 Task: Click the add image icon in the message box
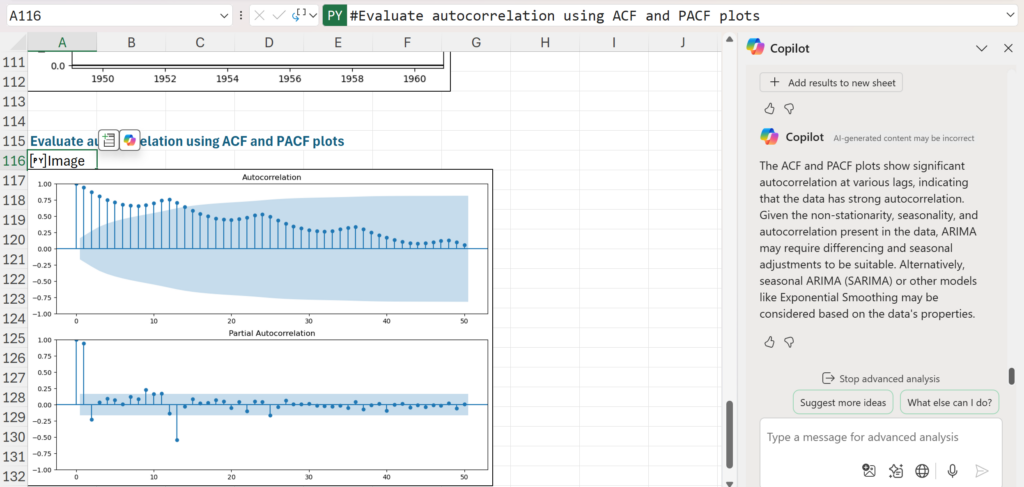[868, 470]
